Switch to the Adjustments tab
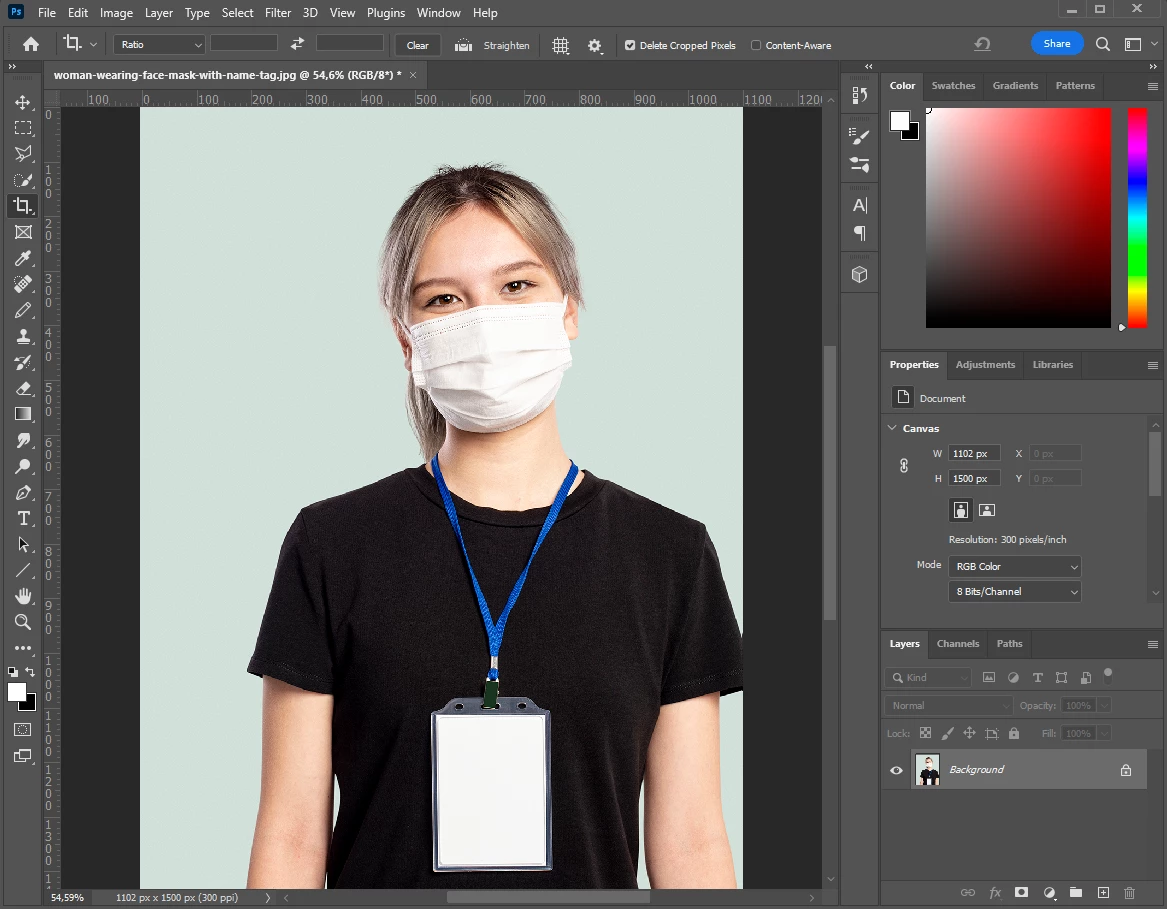Screen dimensions: 1167x909 pos(985,365)
